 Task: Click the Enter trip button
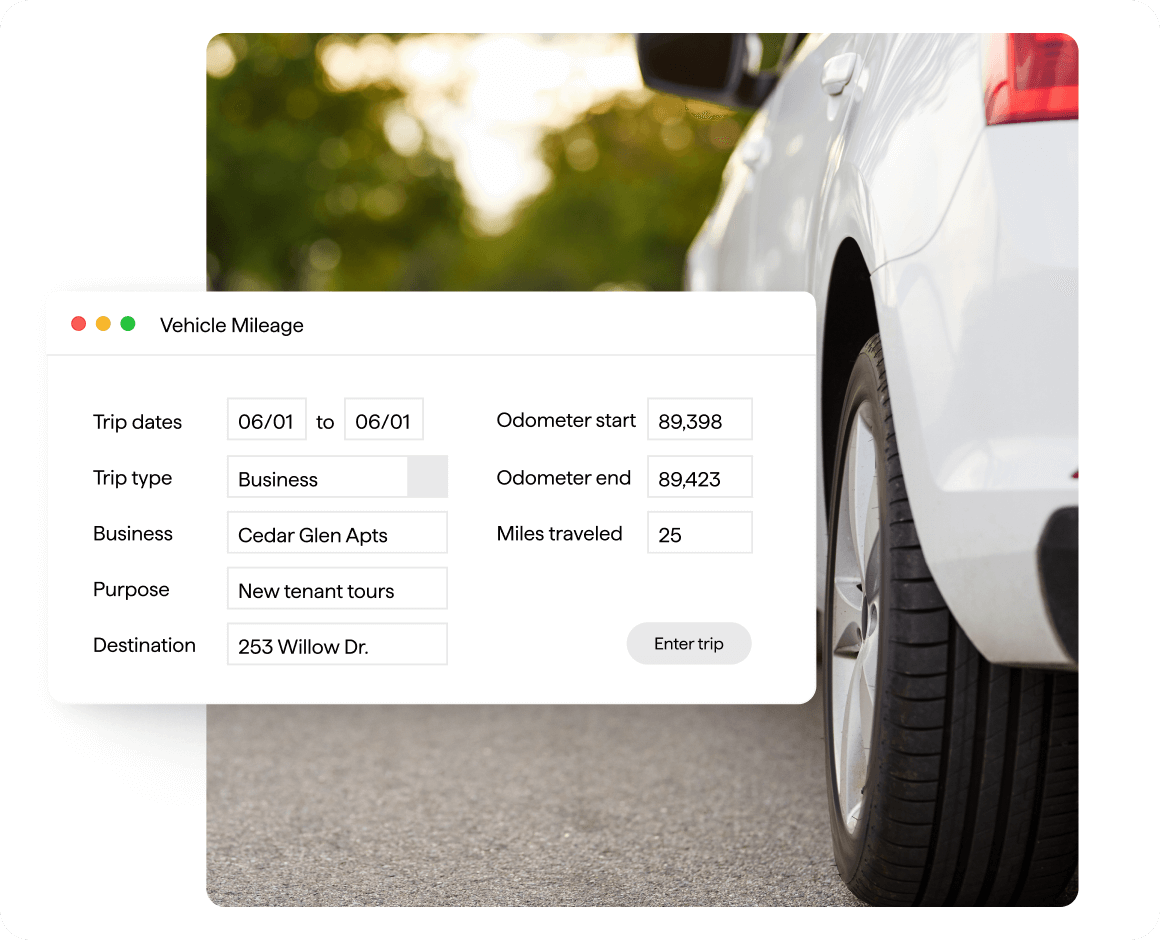[688, 643]
